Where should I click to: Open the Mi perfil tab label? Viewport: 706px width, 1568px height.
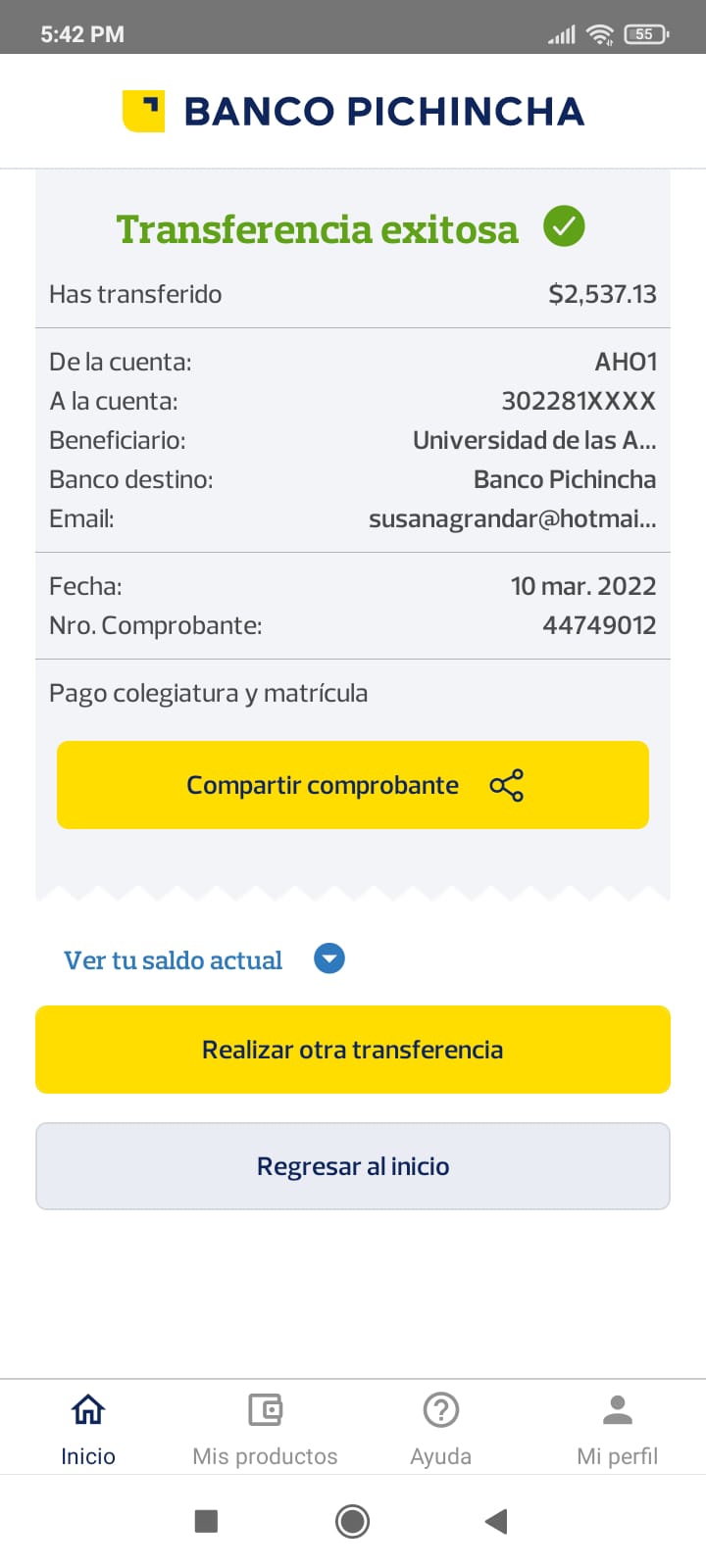(618, 1456)
